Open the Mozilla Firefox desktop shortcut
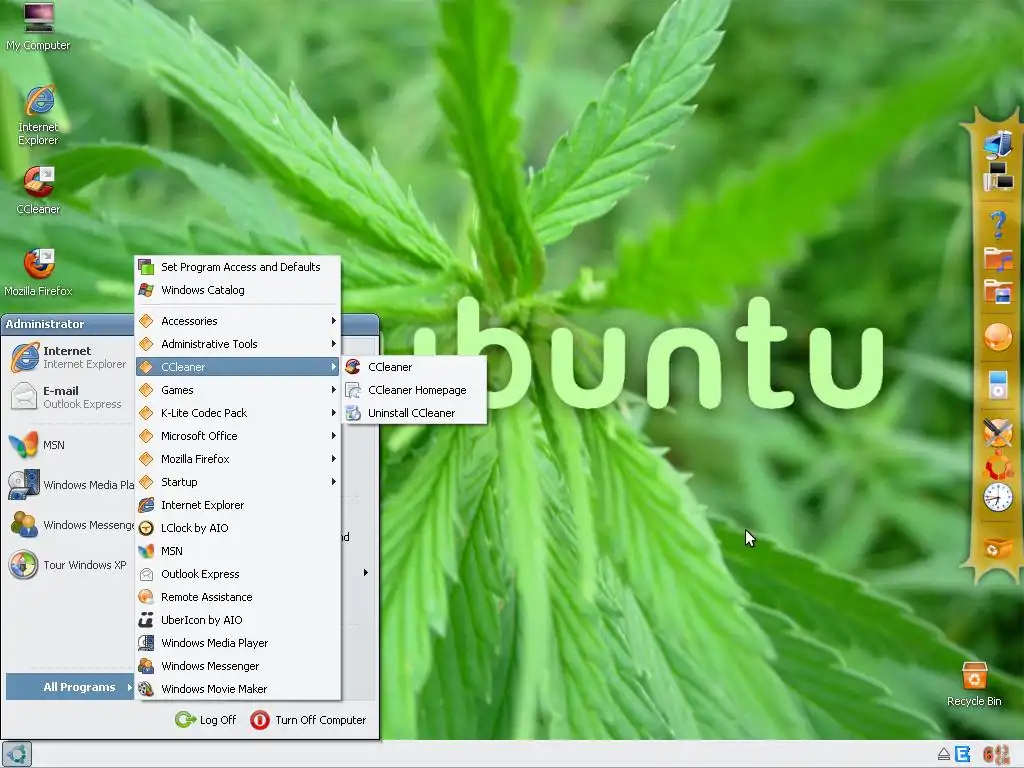 point(39,272)
